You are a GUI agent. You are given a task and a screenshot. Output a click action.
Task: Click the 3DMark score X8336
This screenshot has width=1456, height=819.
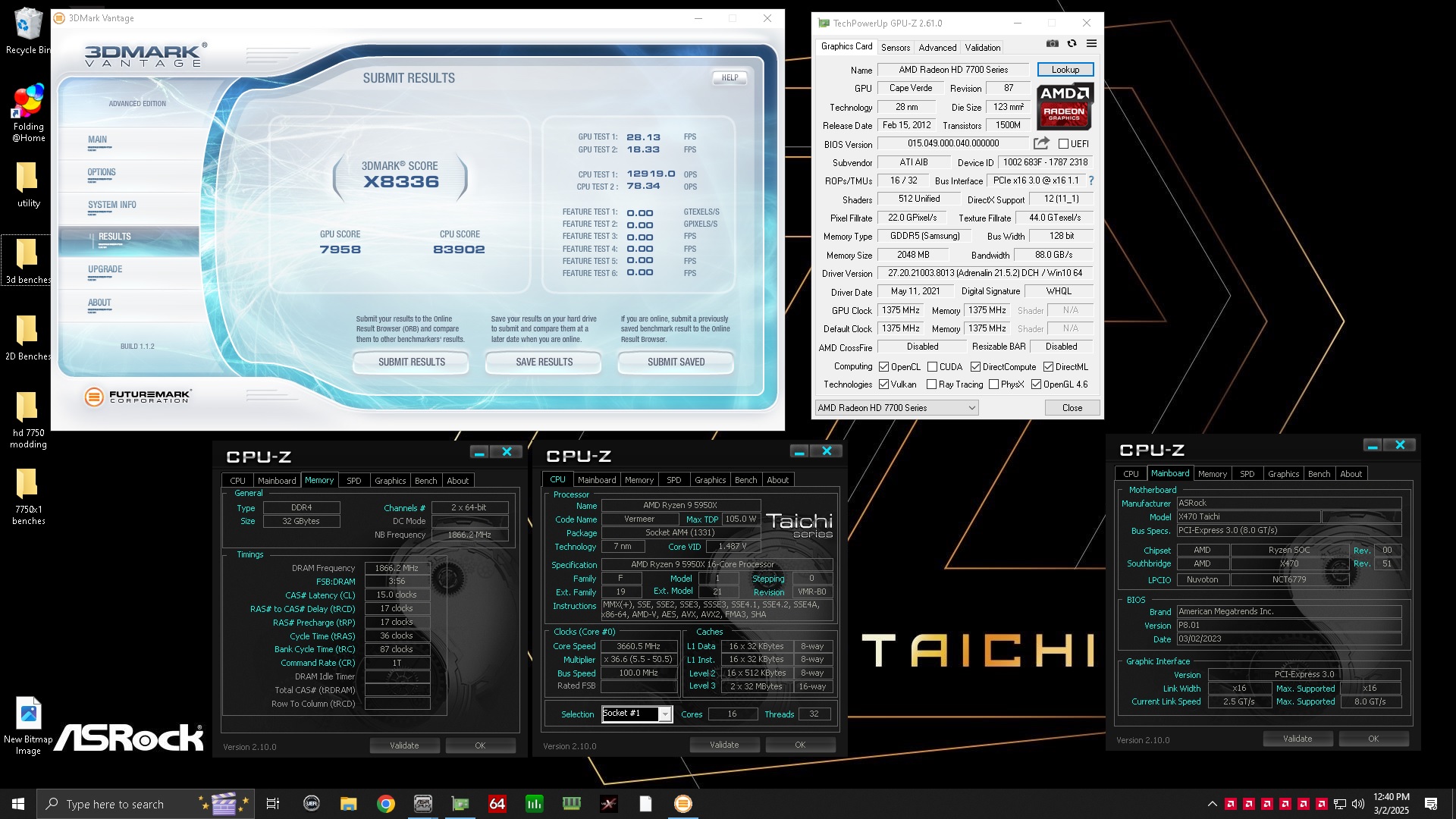click(401, 182)
